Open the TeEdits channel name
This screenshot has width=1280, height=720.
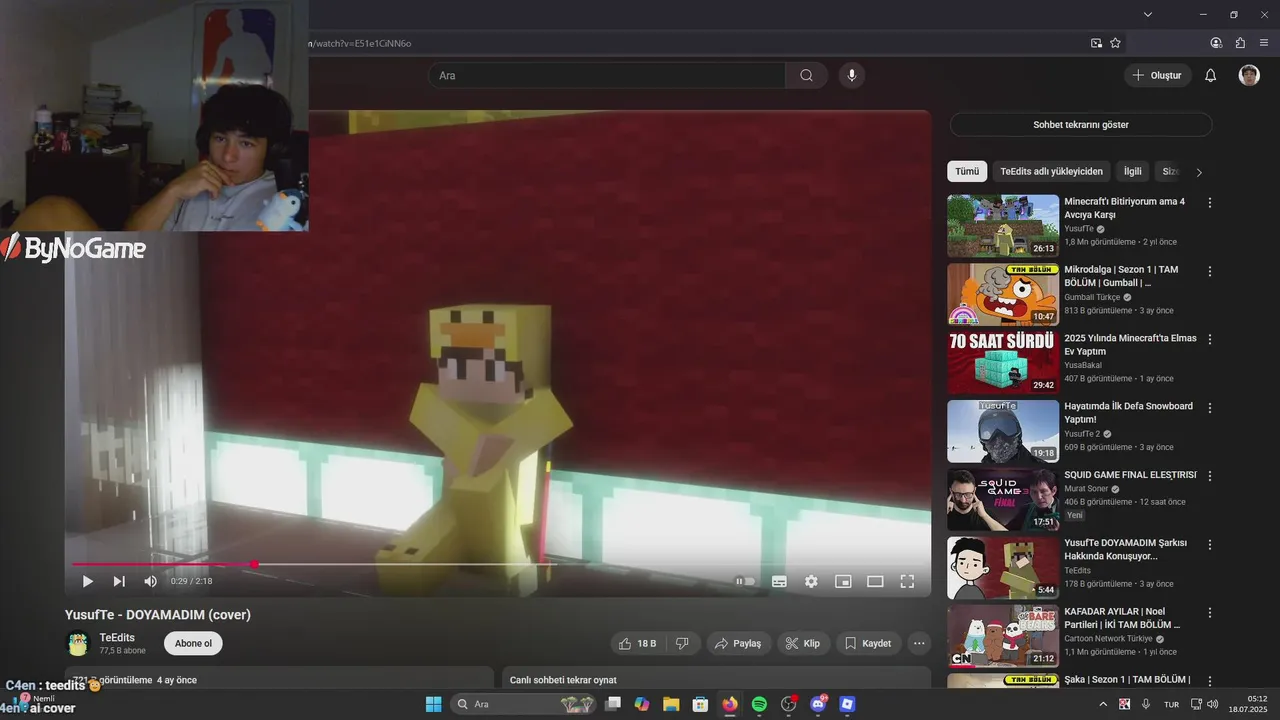pyautogui.click(x=117, y=638)
